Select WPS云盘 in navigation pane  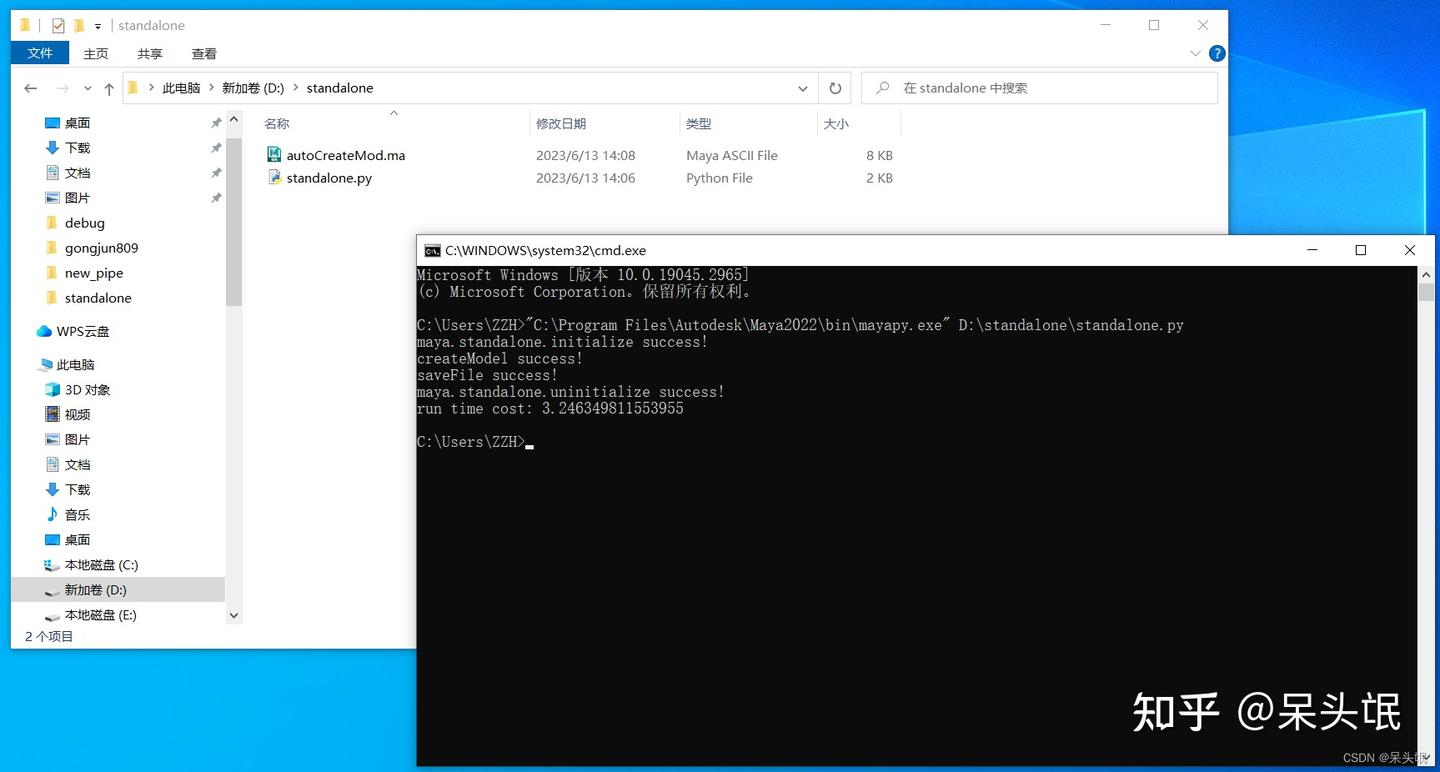pos(83,331)
